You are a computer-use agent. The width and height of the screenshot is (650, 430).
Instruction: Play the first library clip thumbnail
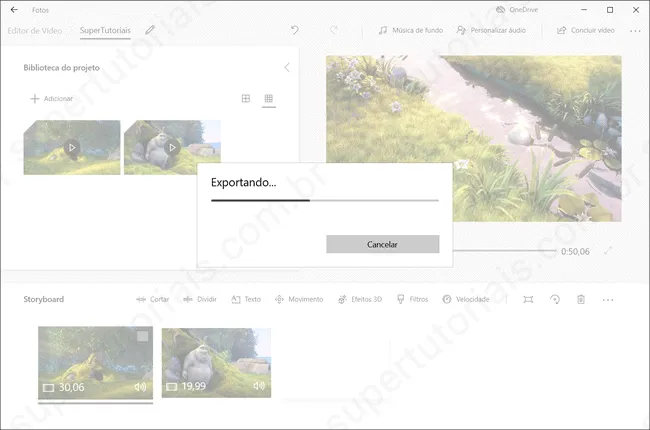pos(72,147)
